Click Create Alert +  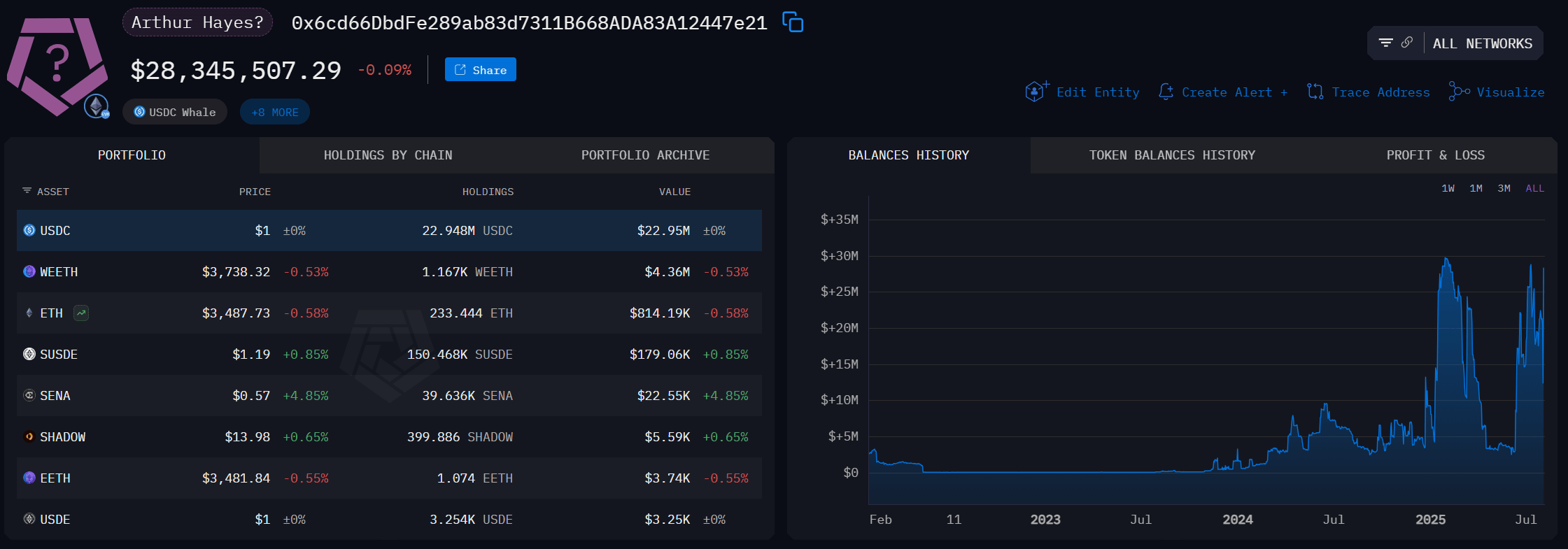pos(1234,92)
